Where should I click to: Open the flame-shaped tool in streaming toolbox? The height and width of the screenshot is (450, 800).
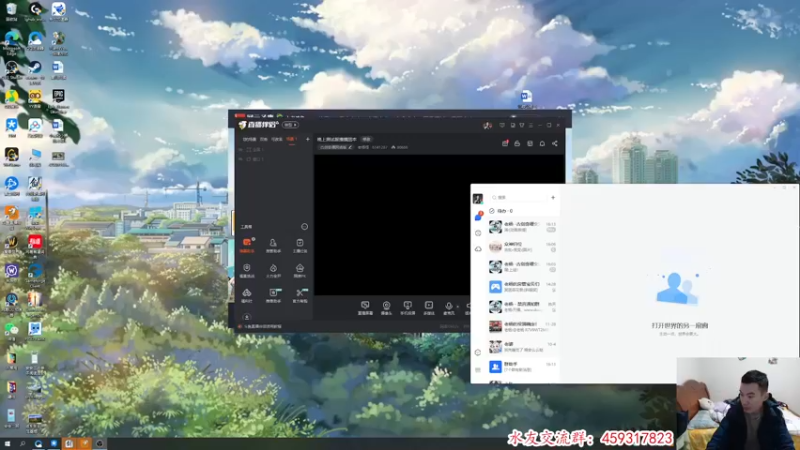pyautogui.click(x=273, y=270)
